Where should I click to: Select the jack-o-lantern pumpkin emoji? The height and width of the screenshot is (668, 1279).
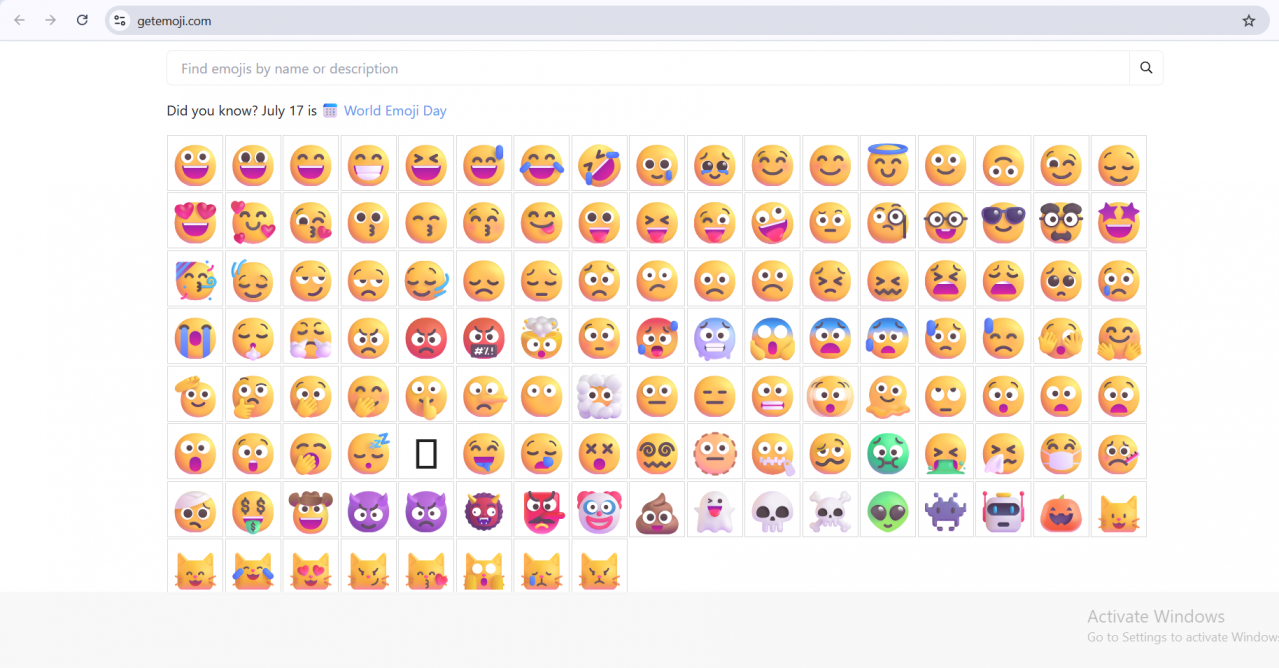[x=1061, y=512]
